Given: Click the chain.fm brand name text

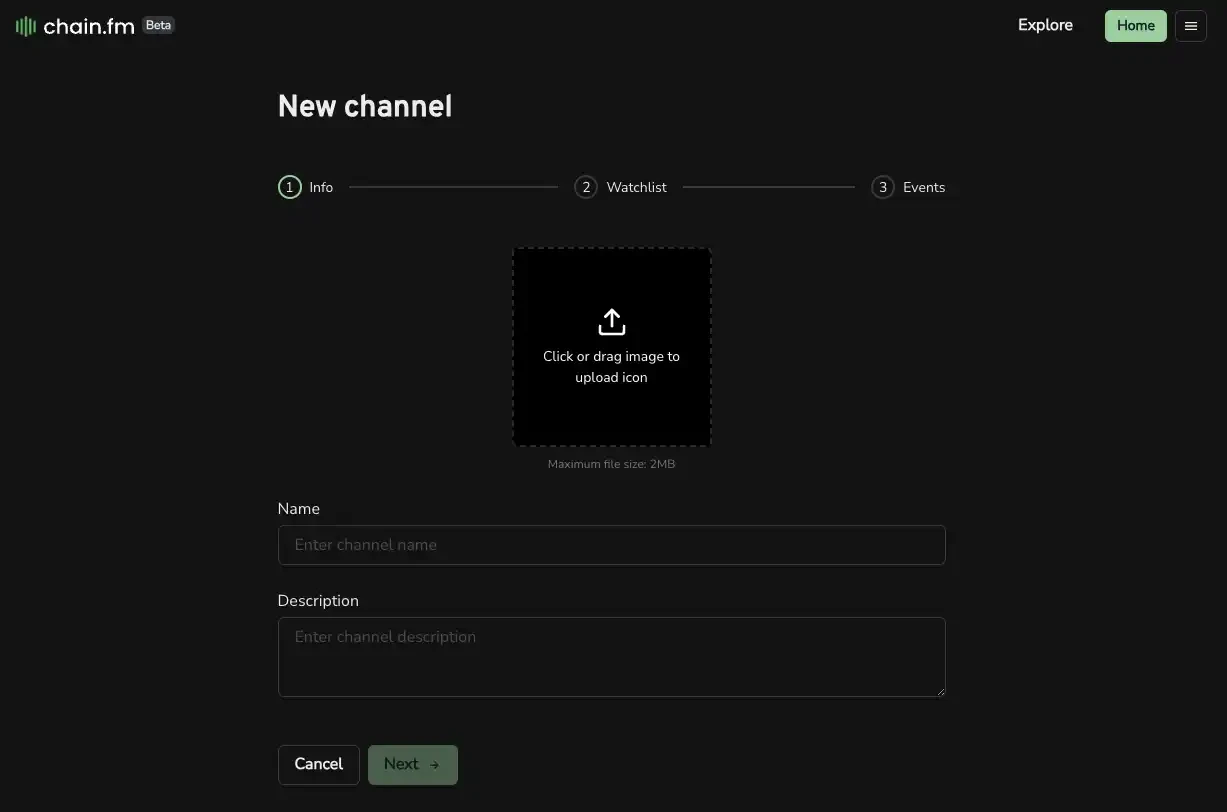Looking at the screenshot, I should 89,27.
